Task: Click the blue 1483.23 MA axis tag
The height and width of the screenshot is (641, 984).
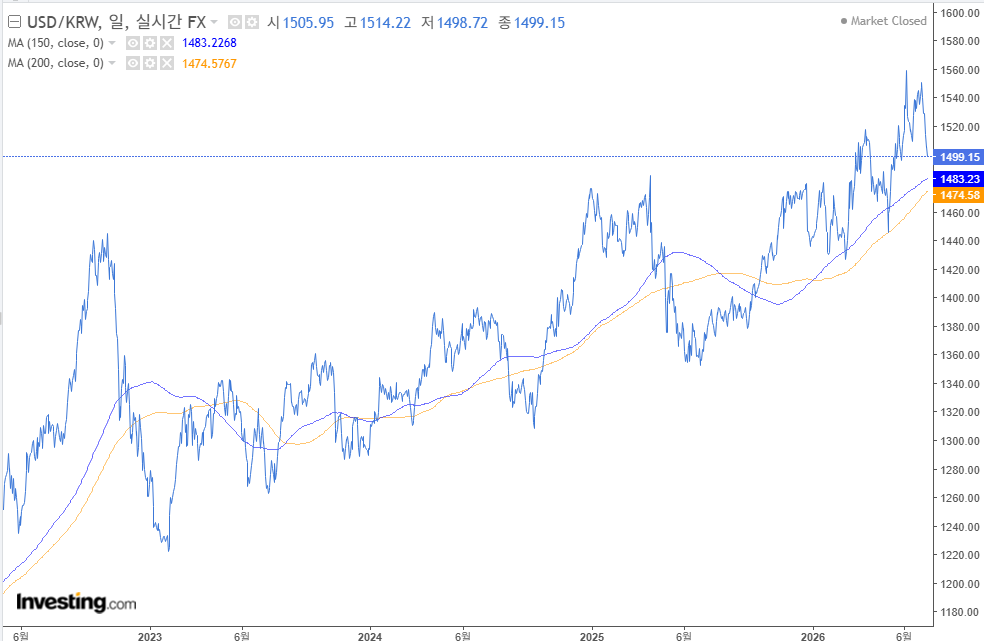Action: [959, 179]
